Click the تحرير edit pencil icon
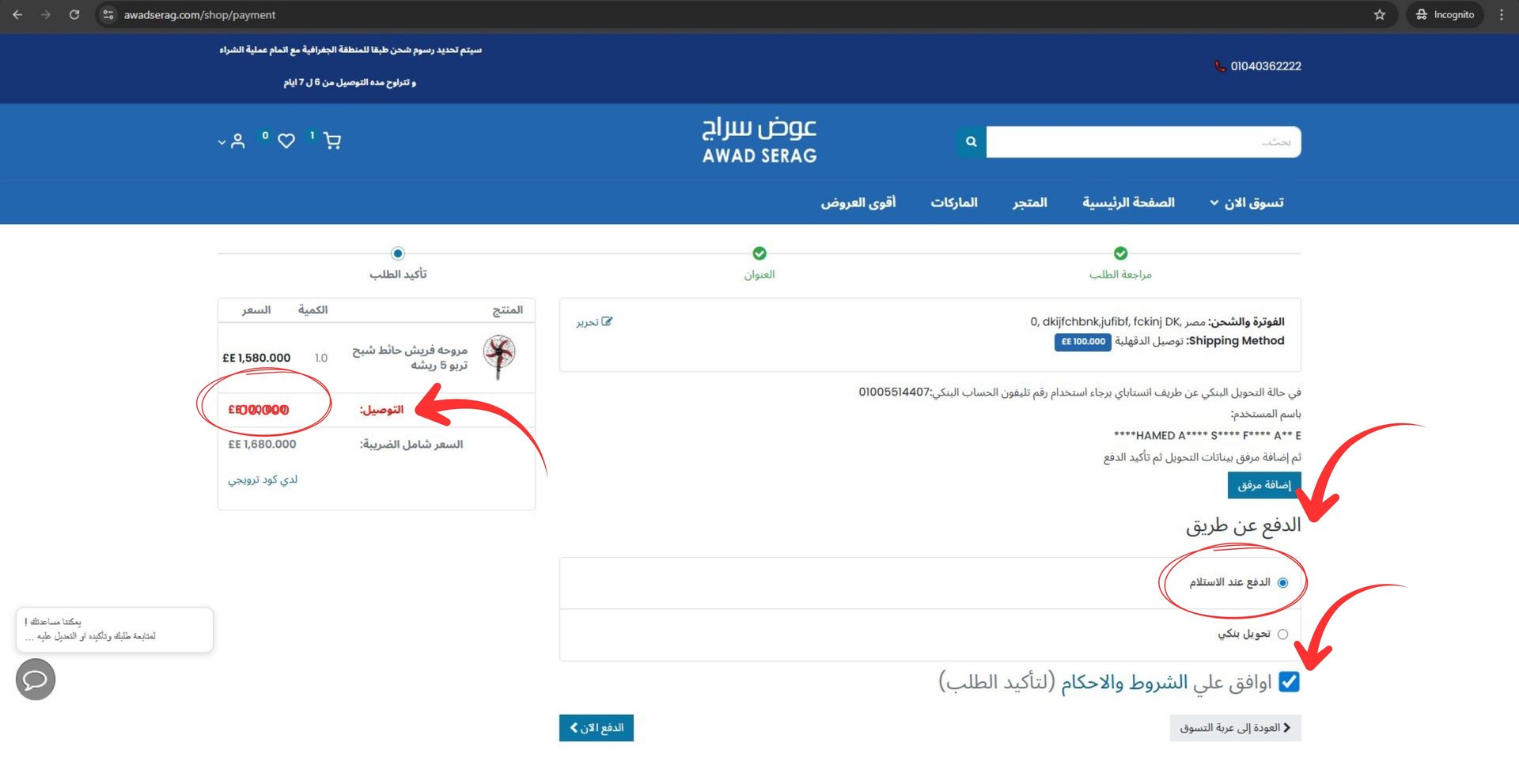The width and height of the screenshot is (1519, 784). [x=606, y=320]
